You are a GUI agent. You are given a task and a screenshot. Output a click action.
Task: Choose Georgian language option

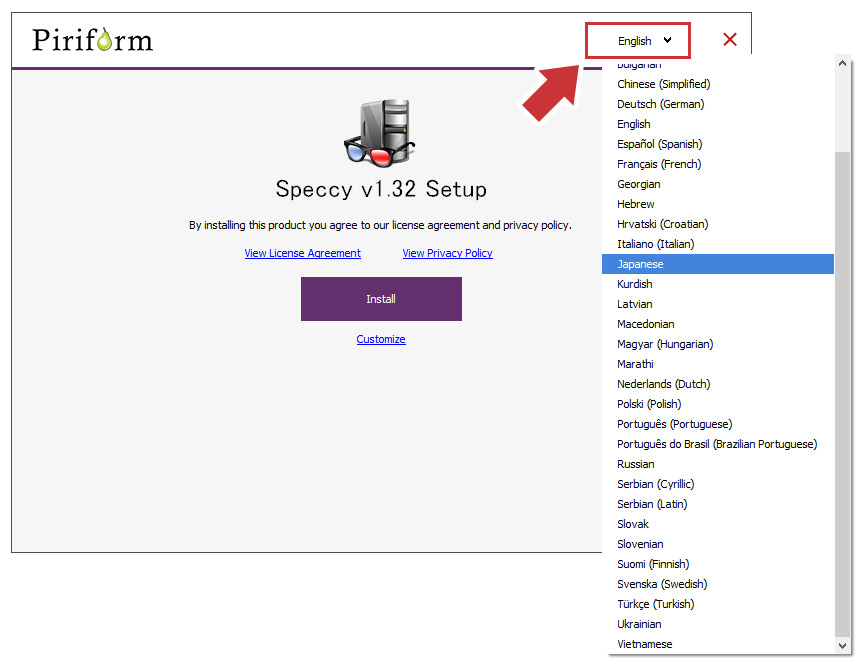pos(718,184)
